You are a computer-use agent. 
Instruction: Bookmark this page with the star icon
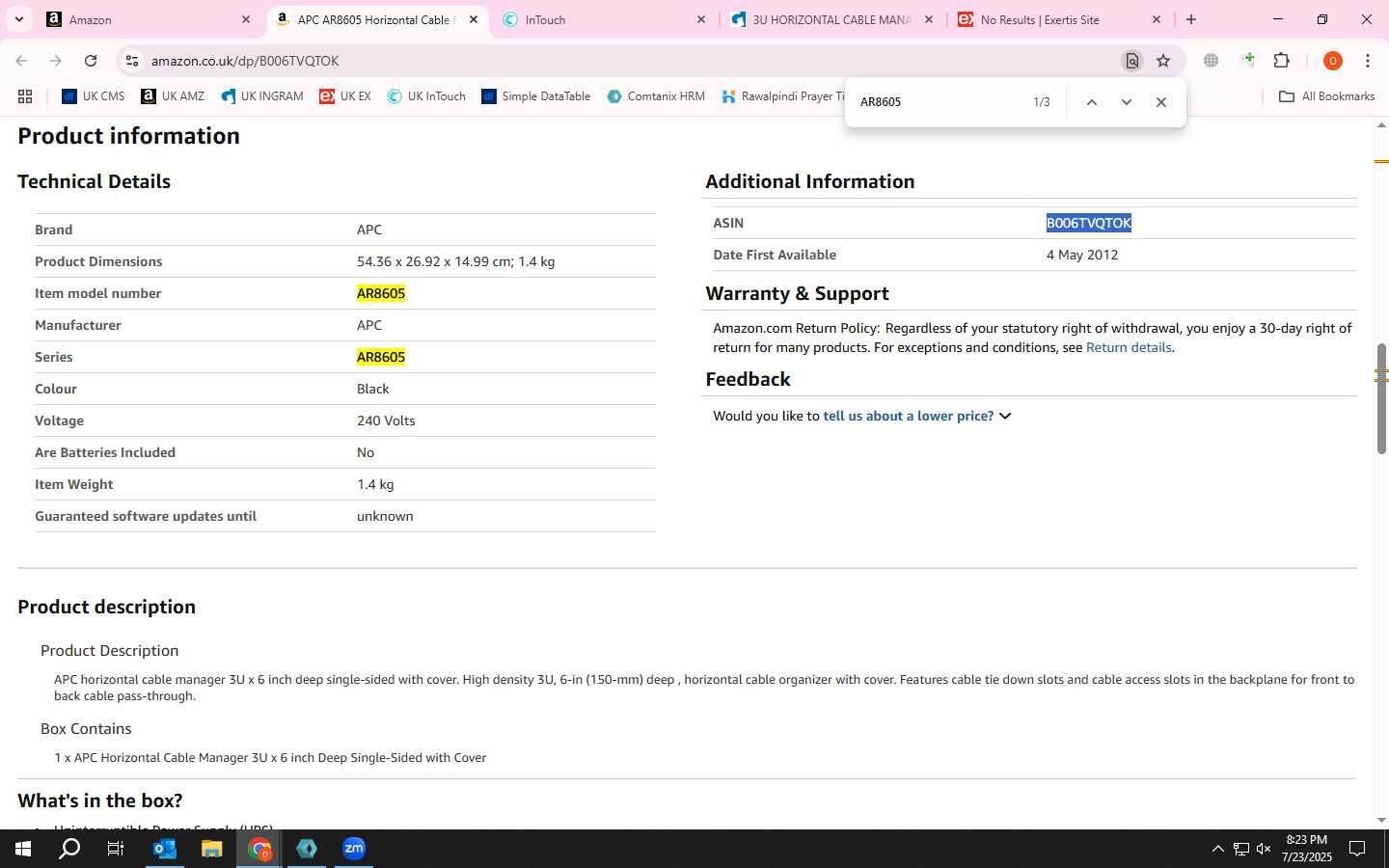click(x=1163, y=61)
